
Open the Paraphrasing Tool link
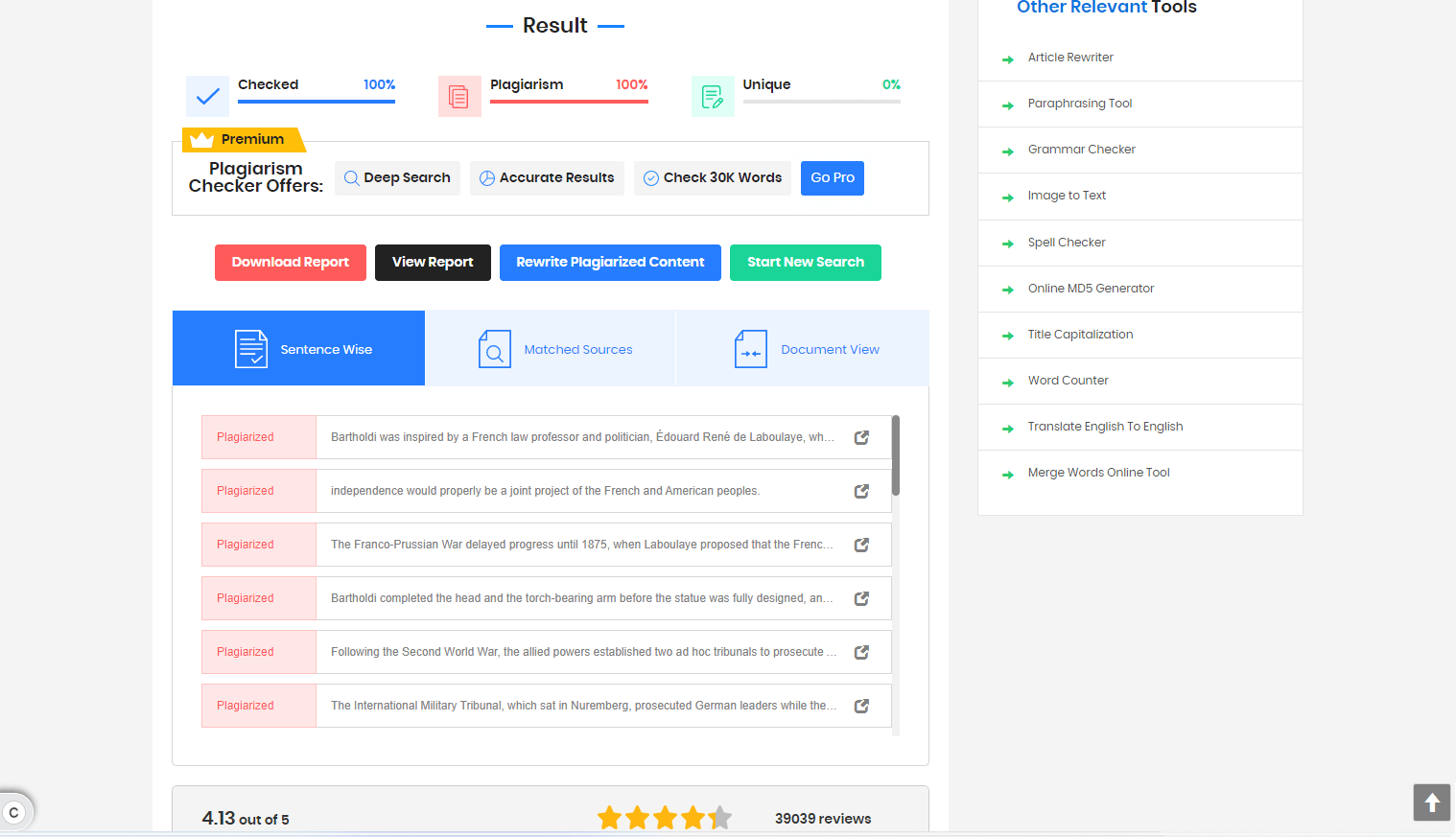[1080, 104]
